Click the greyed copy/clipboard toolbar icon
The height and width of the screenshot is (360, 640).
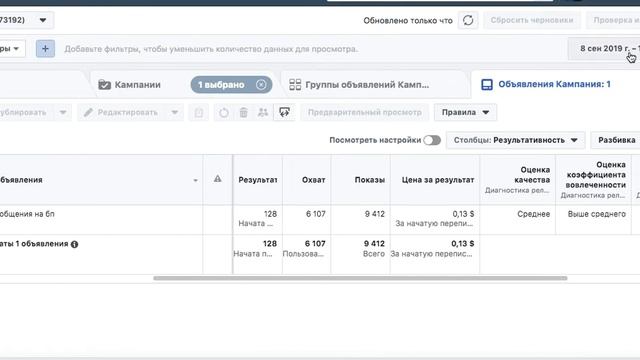click(199, 112)
